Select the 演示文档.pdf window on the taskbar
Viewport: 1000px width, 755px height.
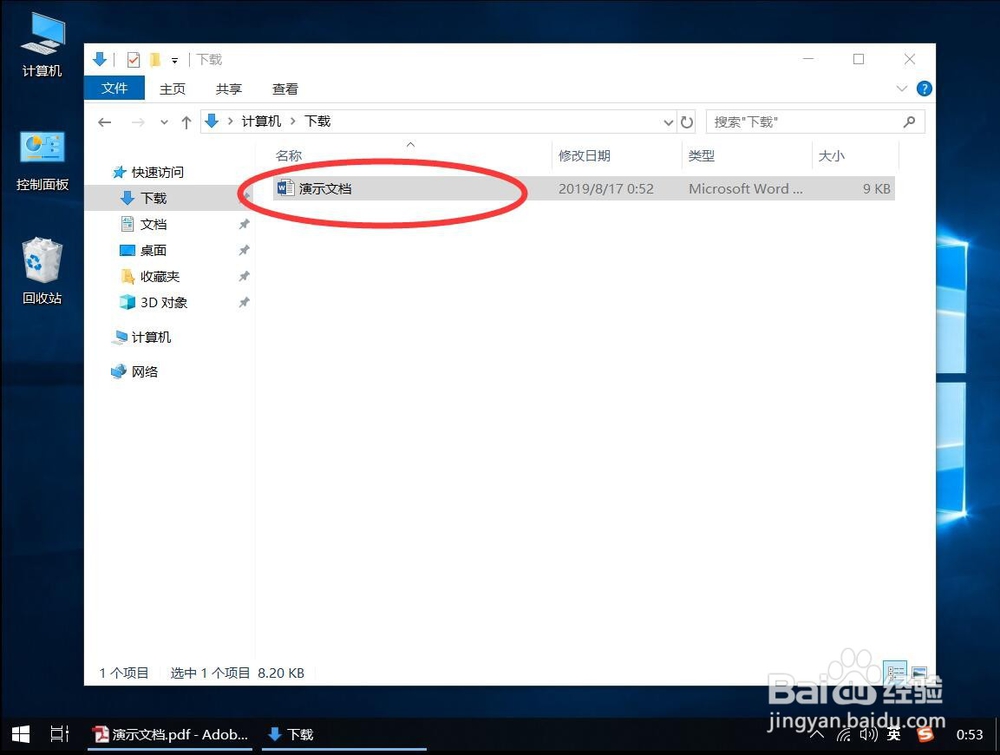coord(170,734)
